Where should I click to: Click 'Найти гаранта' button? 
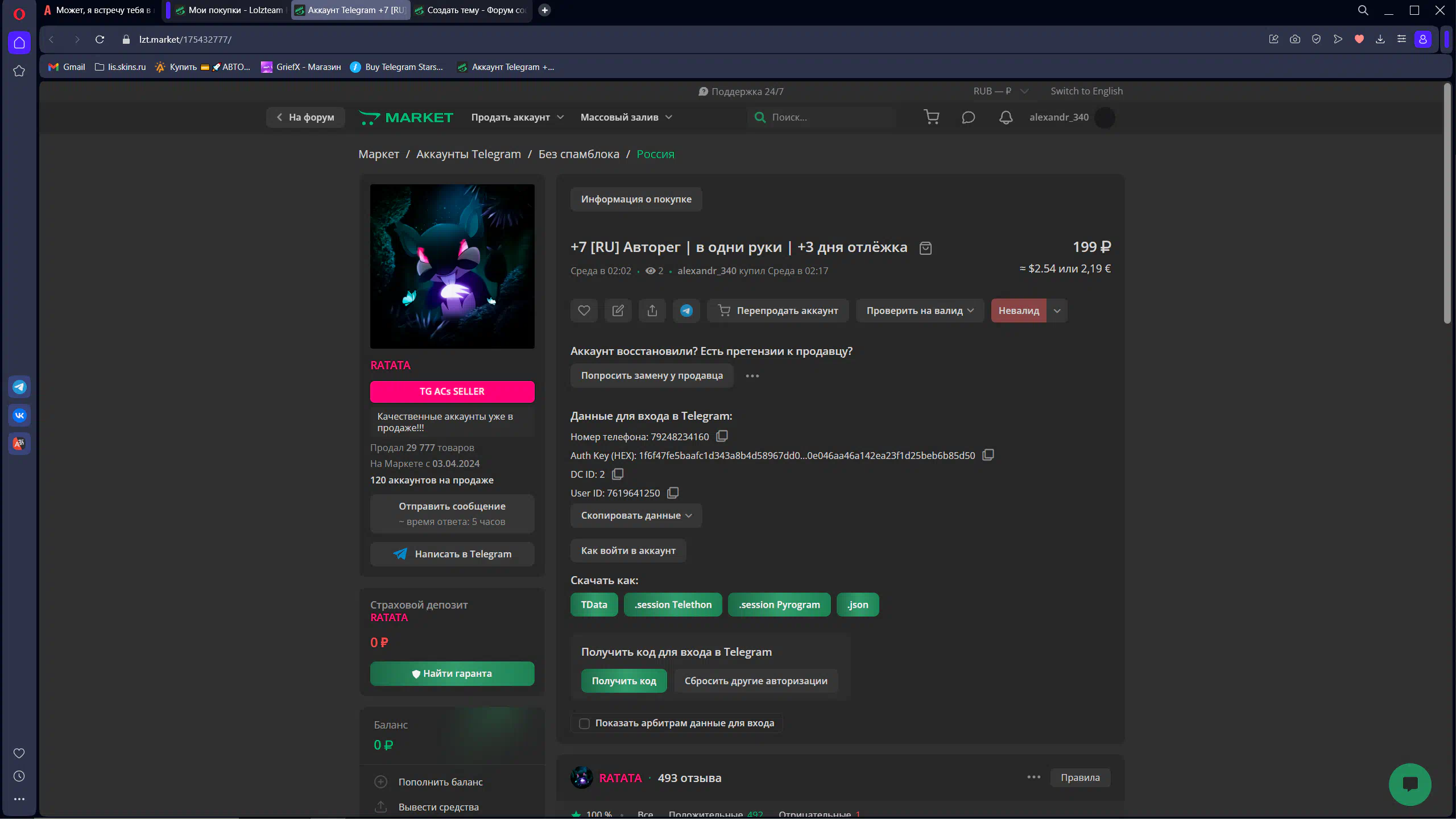[x=452, y=673]
